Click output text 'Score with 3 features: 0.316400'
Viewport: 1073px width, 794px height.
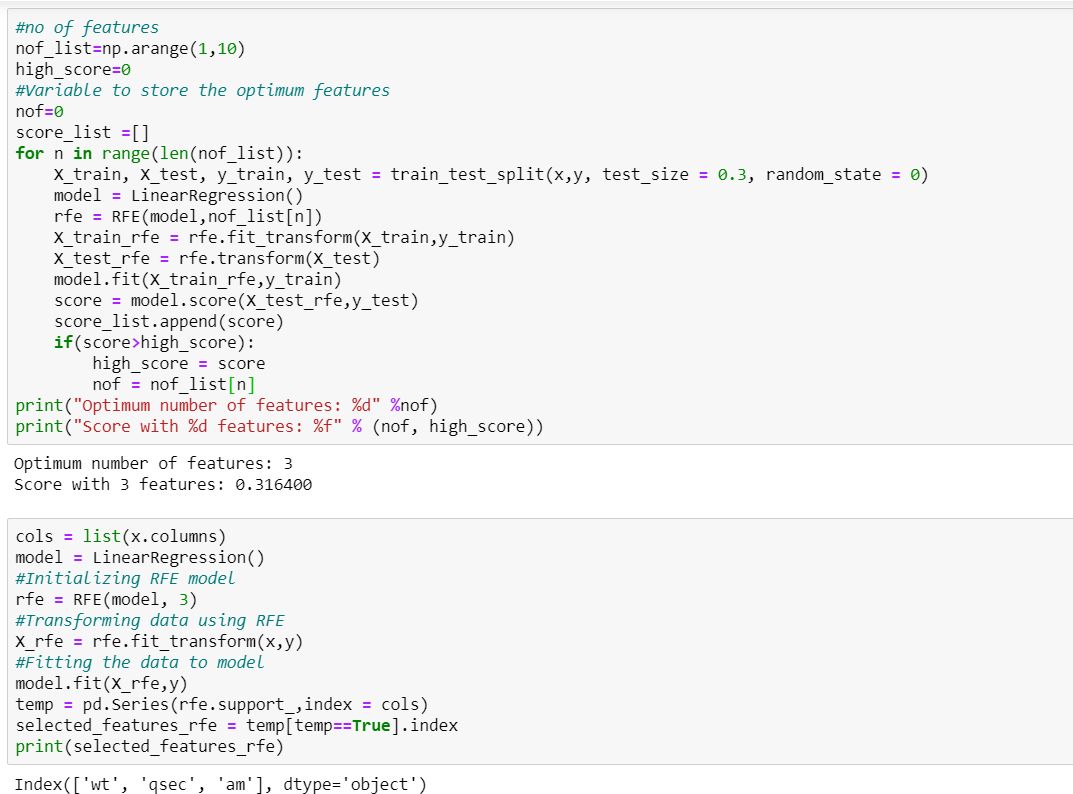(163, 485)
